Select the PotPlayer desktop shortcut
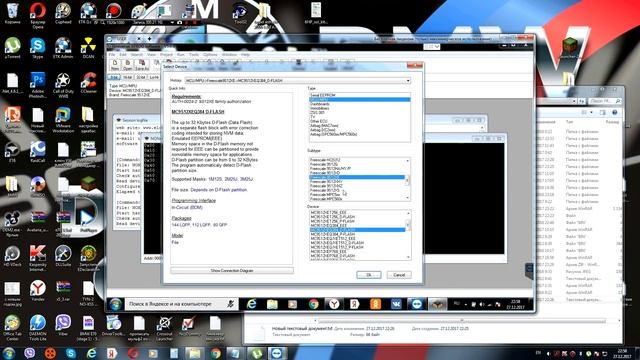The width and height of the screenshot is (640, 360). point(88,220)
